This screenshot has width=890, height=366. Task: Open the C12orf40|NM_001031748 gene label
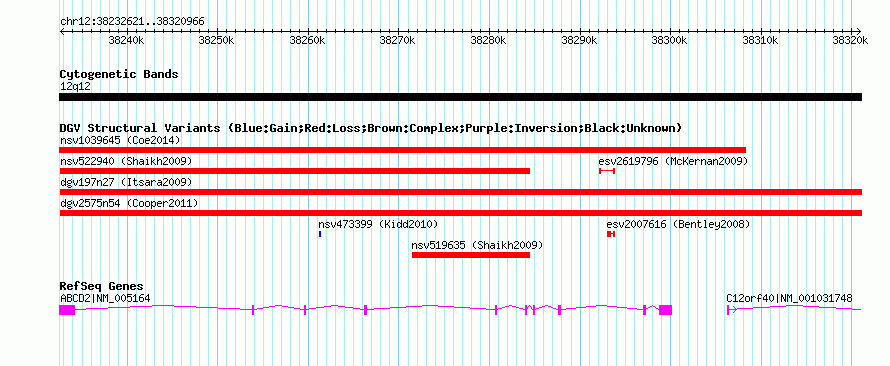[790, 298]
